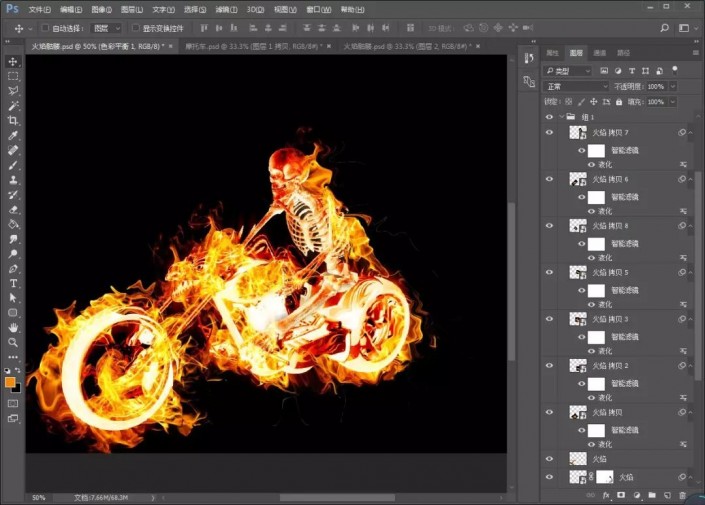The width and height of the screenshot is (705, 505).
Task: Select the Rectangle shape tool
Action: click(13, 313)
